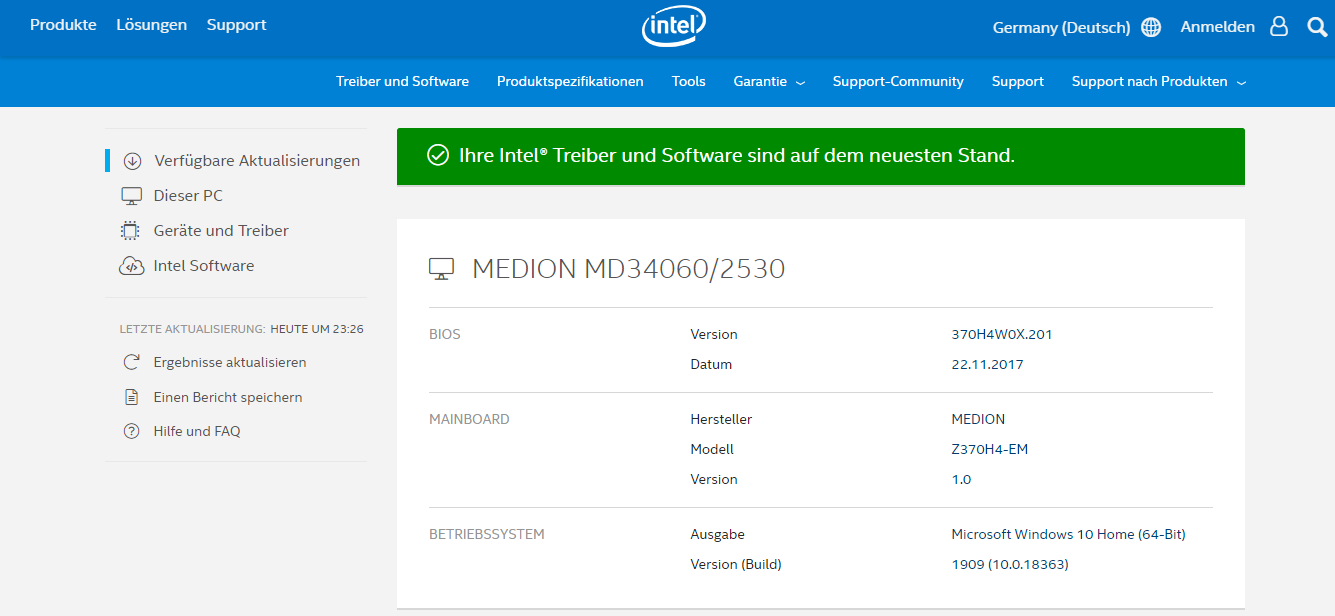Click the Ausgabe label
1335x616 pixels.
[x=718, y=534]
